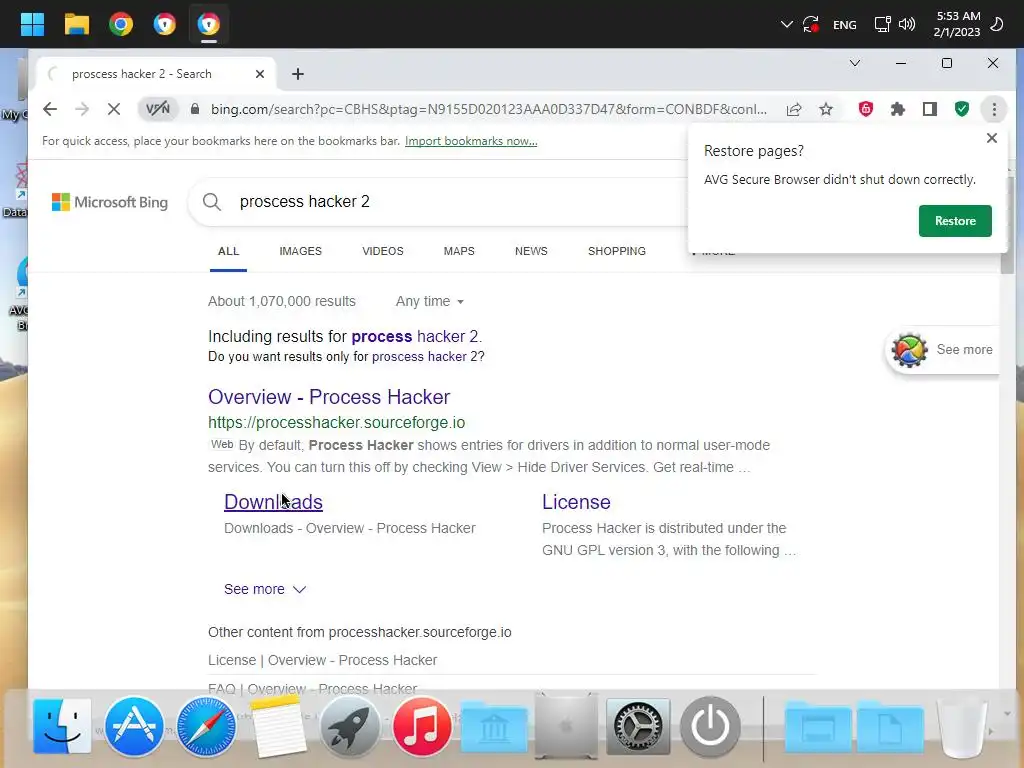Search only for proscess hacker 2
This screenshot has height=768, width=1024.
click(426, 357)
